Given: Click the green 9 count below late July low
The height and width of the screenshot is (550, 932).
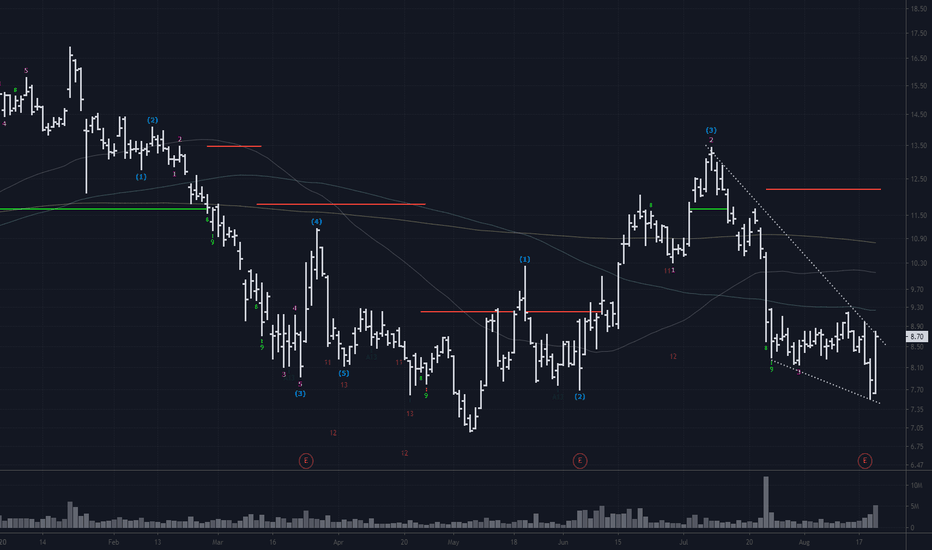Looking at the screenshot, I should pos(772,369).
